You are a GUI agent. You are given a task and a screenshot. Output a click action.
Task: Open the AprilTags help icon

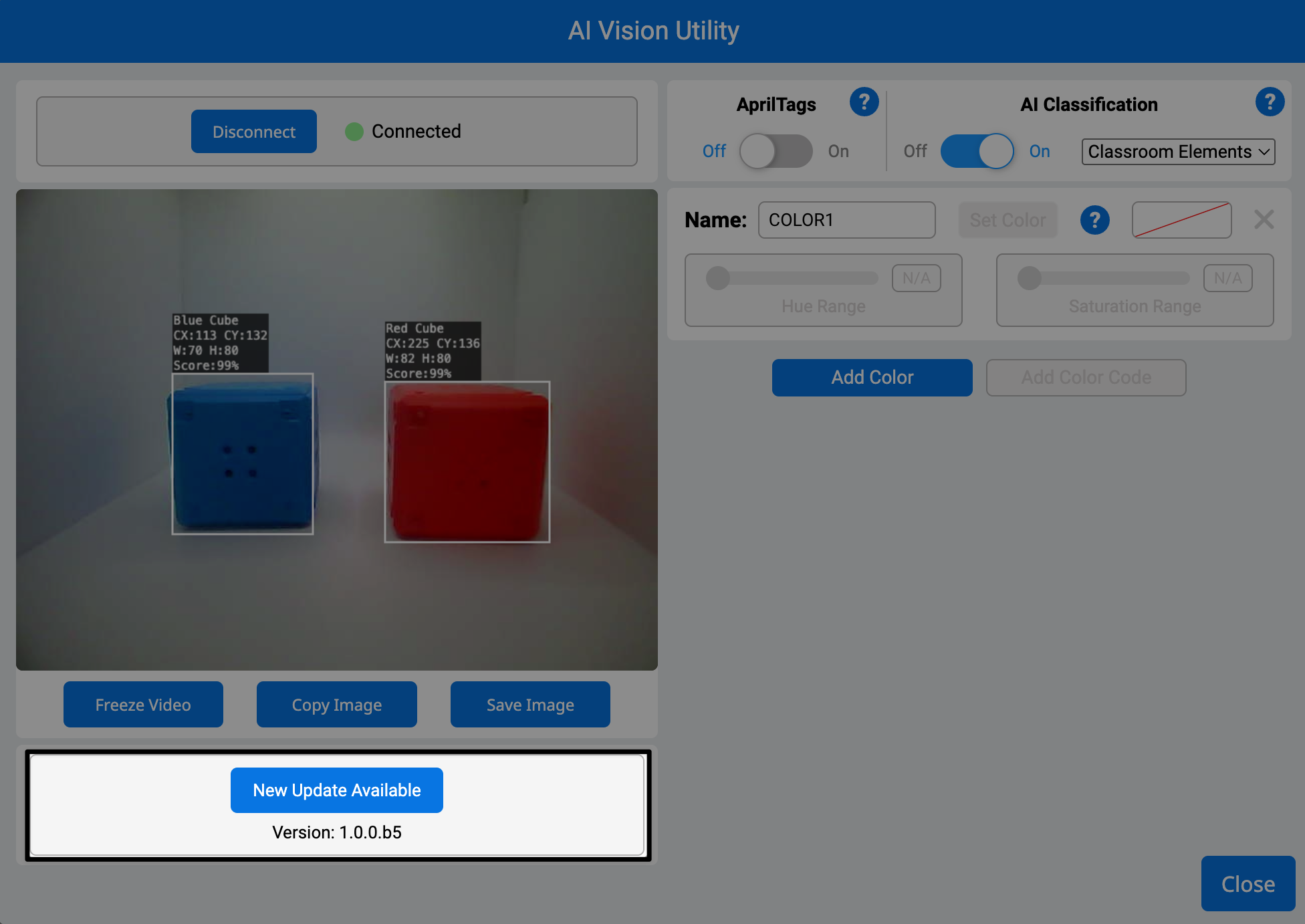(x=864, y=102)
